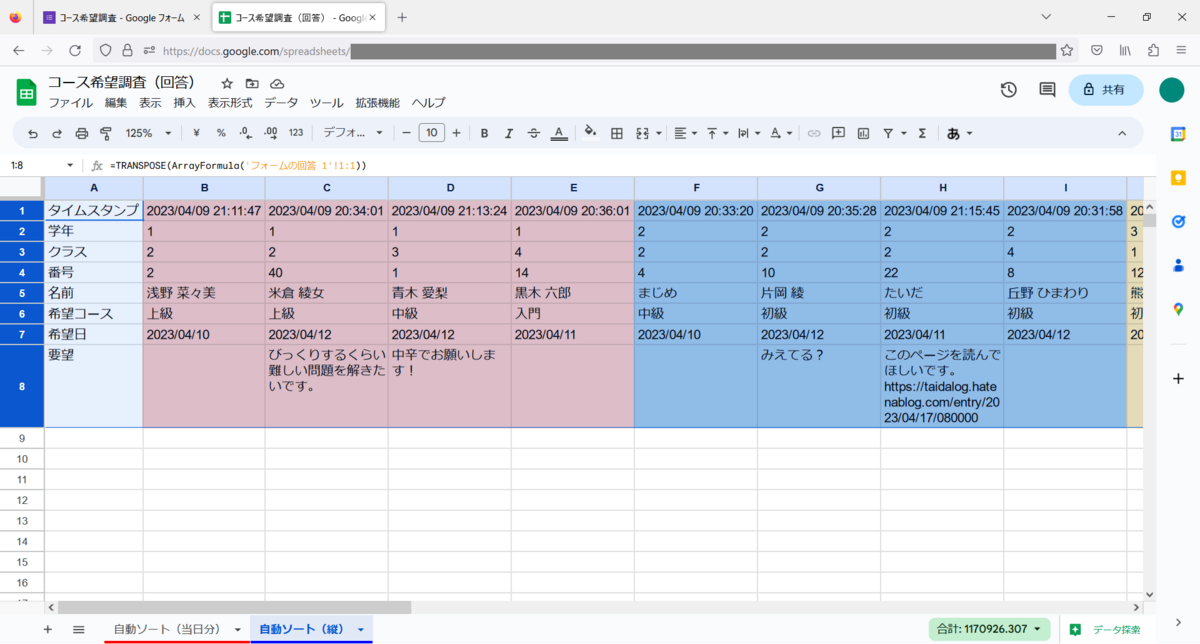Toggle italic formatting
Image resolution: width=1200 pixels, height=644 pixels.
[509, 133]
